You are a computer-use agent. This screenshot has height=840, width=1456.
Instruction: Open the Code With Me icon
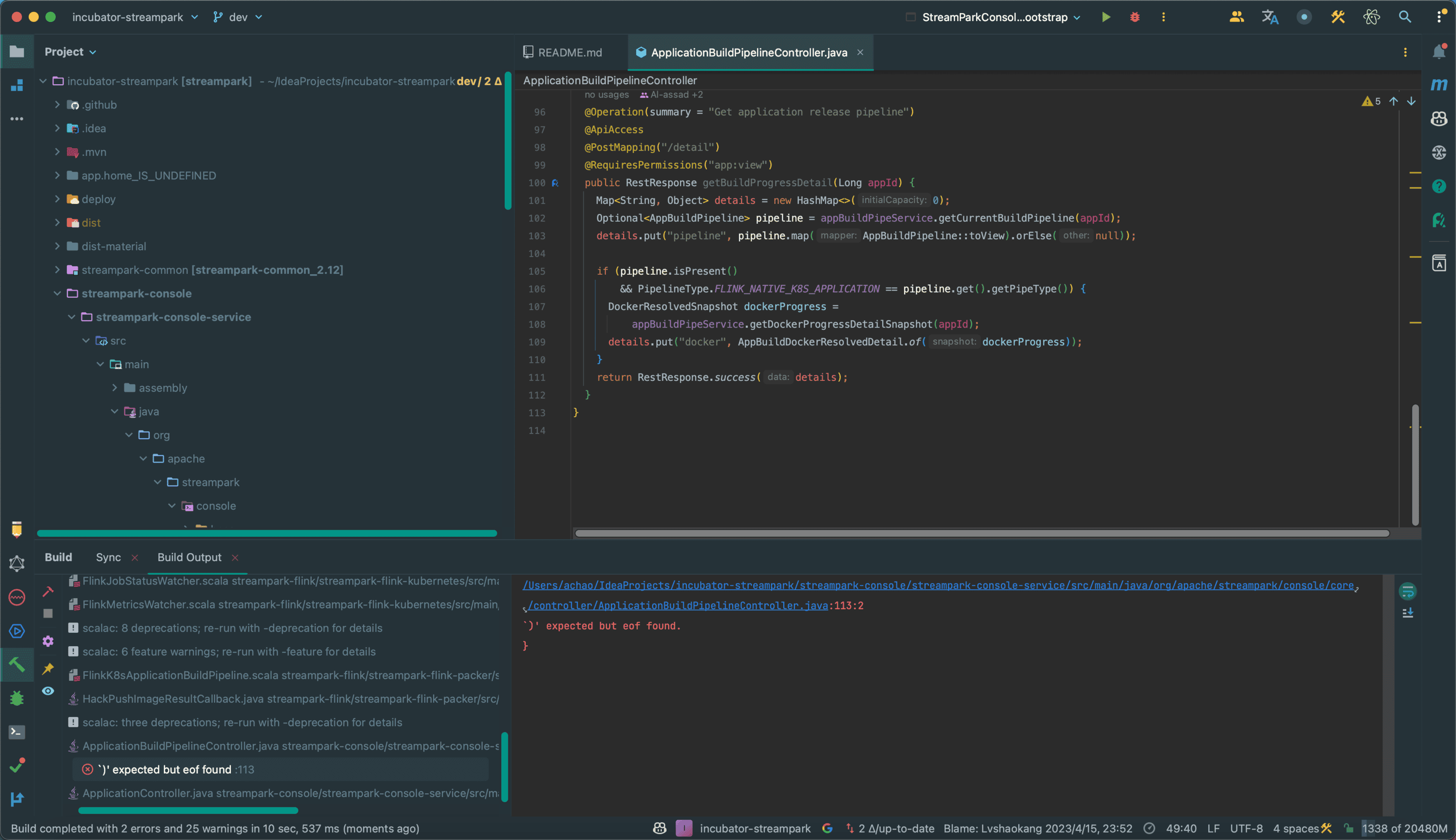1236,17
